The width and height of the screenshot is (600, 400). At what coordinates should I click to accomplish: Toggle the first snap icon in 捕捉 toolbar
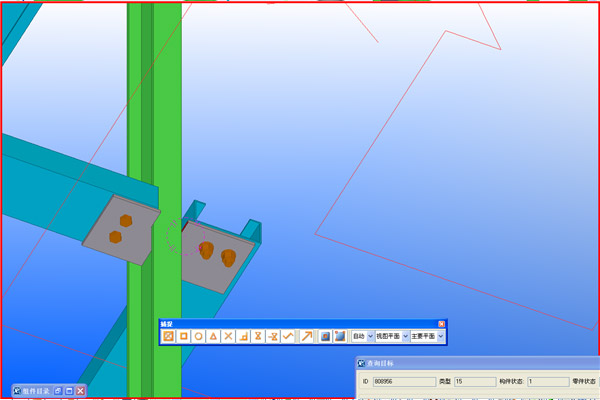point(169,336)
